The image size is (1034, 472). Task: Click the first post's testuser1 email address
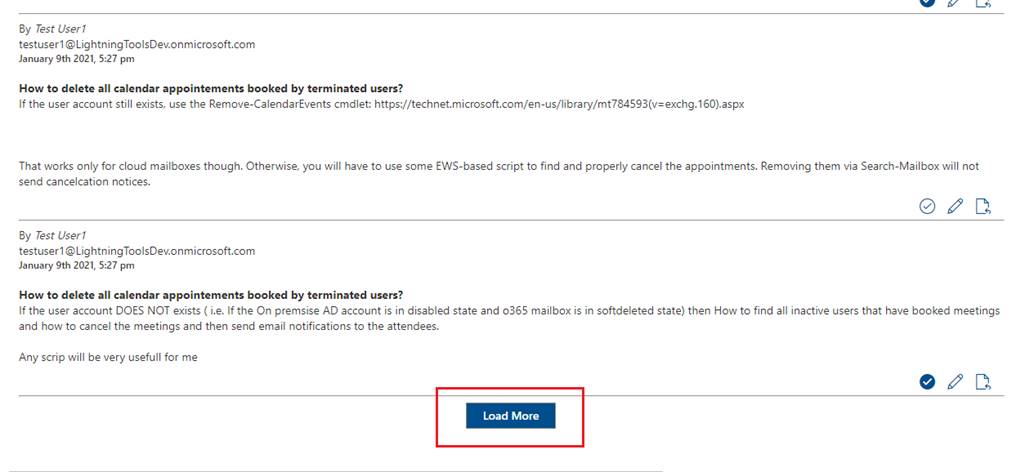tap(137, 44)
